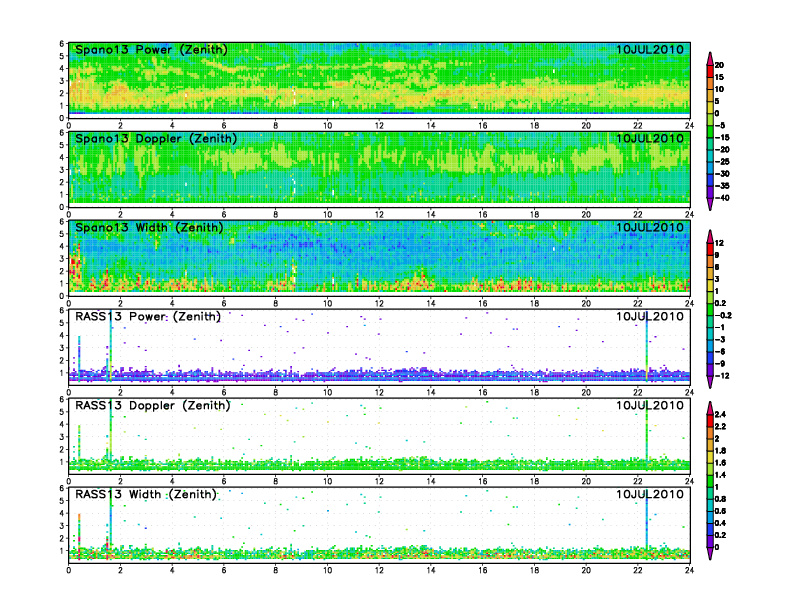Image resolution: width=792 pixels, height=612 pixels.
Task: Click the '2.4' label on the bottom colorbar
Action: click(x=720, y=415)
